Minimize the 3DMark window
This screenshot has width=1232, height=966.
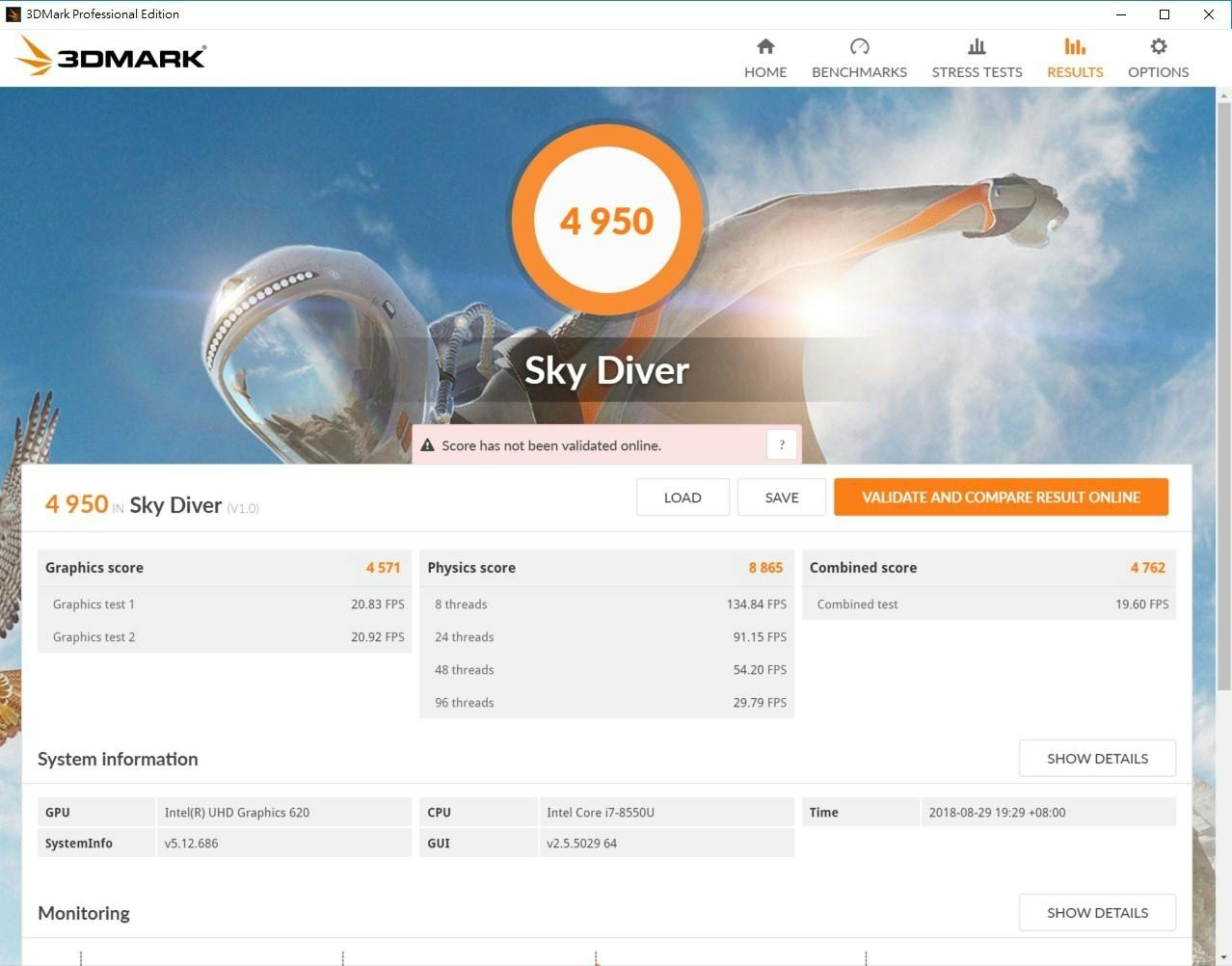[1121, 14]
